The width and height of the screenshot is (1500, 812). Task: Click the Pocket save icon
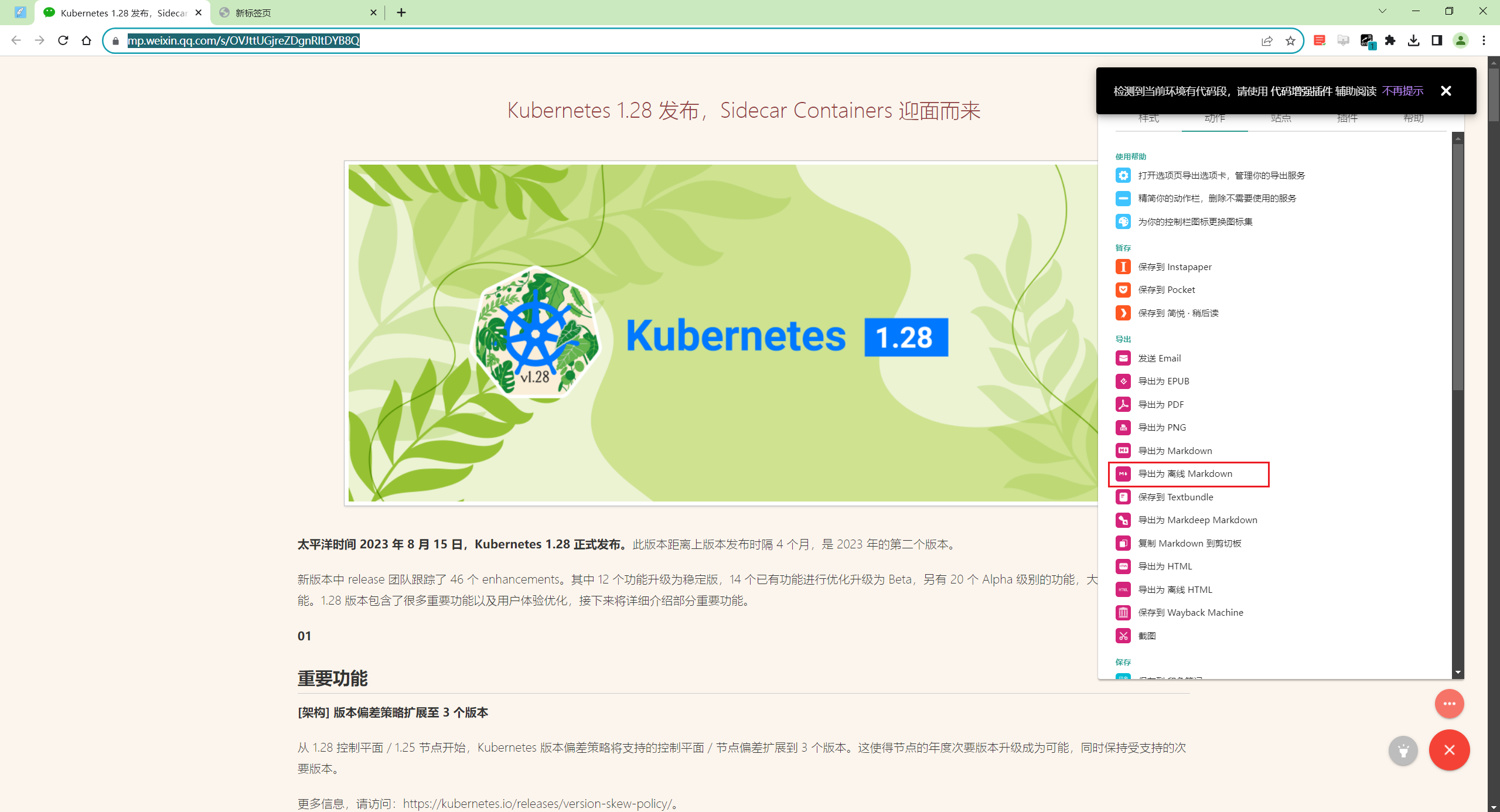pyautogui.click(x=1123, y=289)
